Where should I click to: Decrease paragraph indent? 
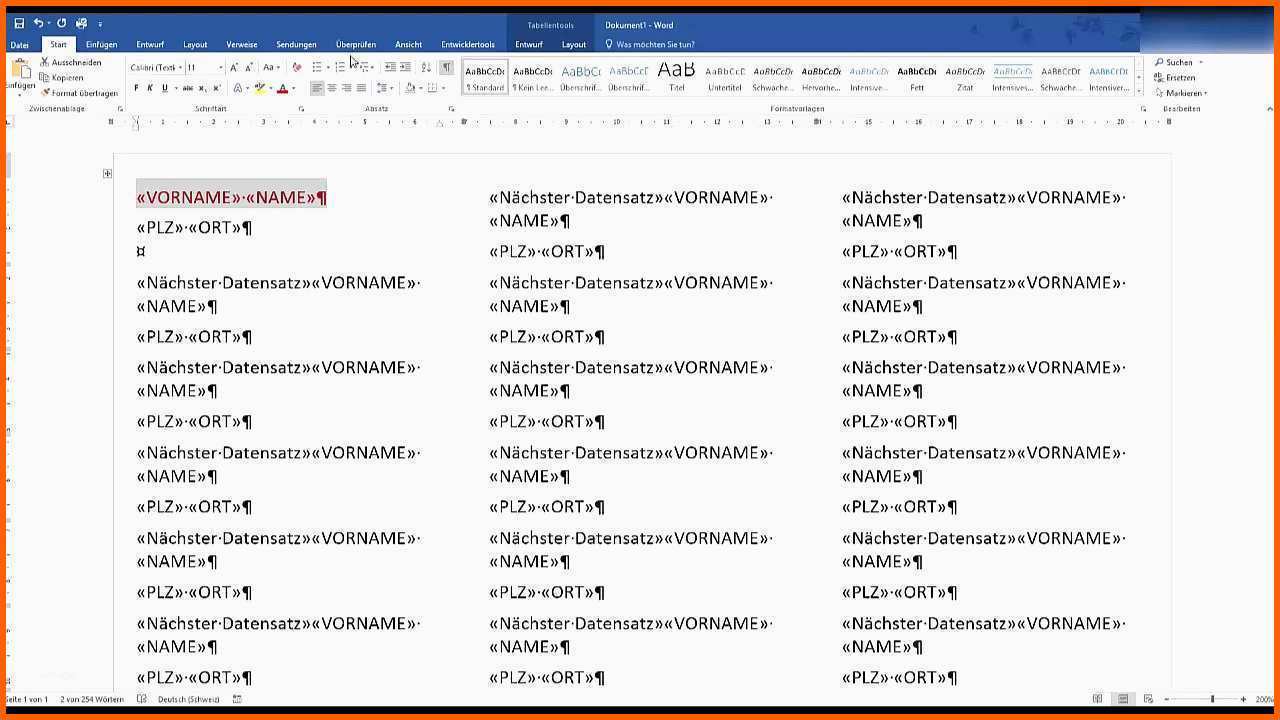pyautogui.click(x=390, y=67)
